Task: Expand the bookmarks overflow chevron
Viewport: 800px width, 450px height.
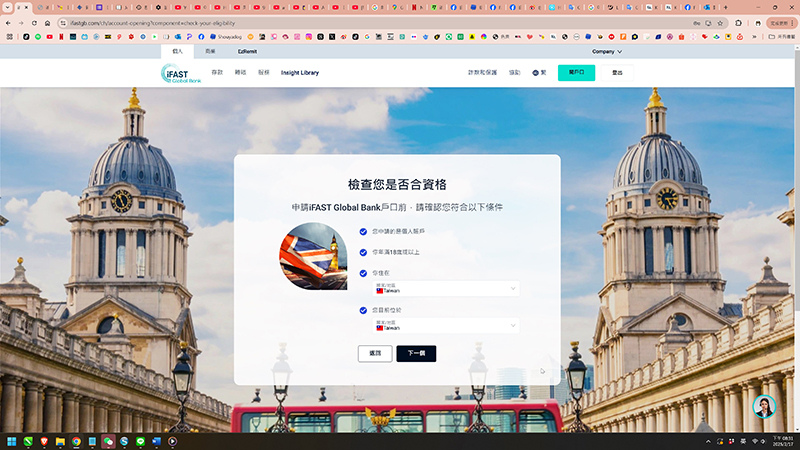Action: click(x=755, y=37)
